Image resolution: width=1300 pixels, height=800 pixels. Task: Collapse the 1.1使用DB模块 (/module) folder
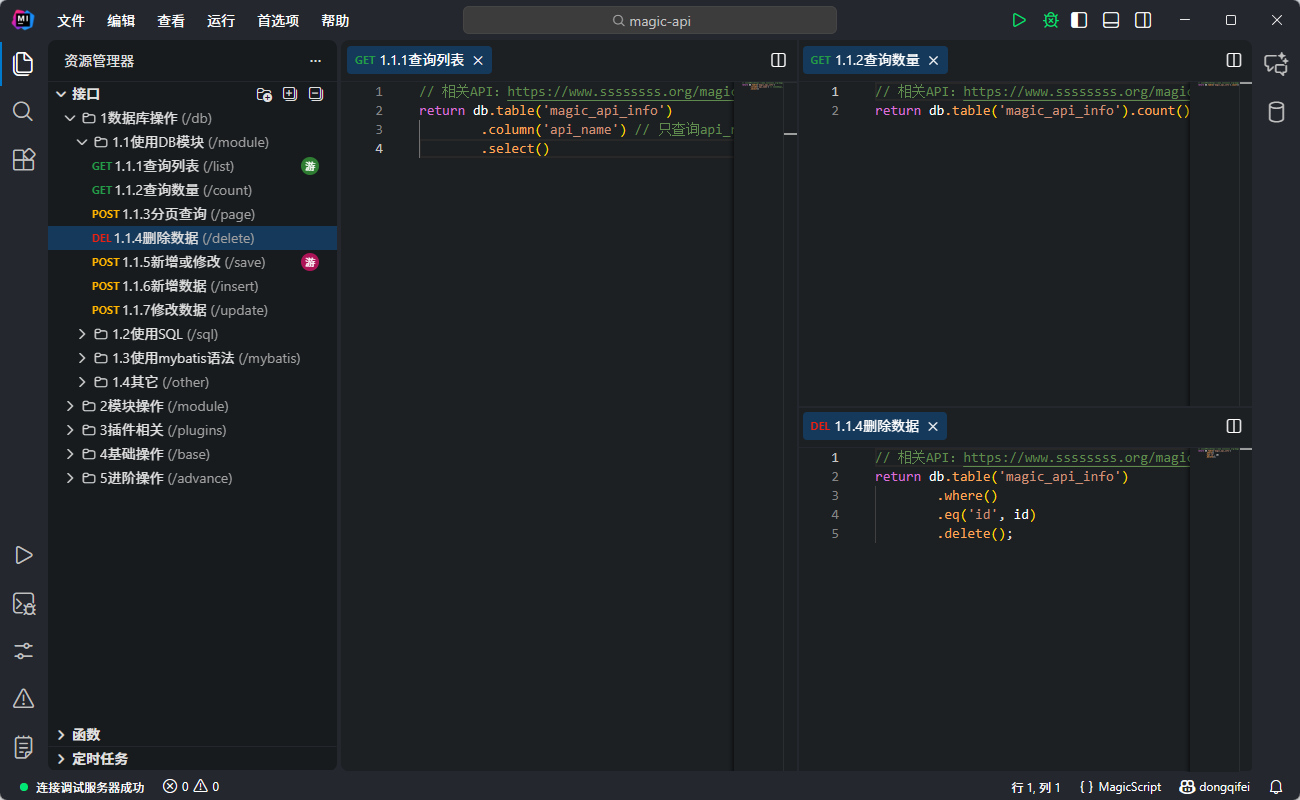coord(83,142)
